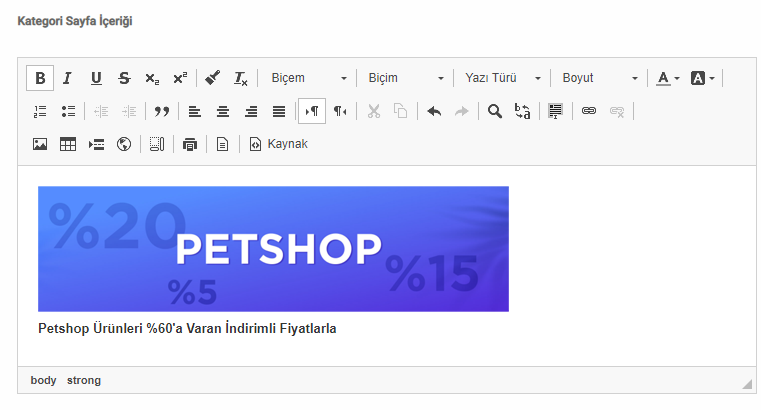
Task: Open the Biçem styles dropdown
Action: 309,78
